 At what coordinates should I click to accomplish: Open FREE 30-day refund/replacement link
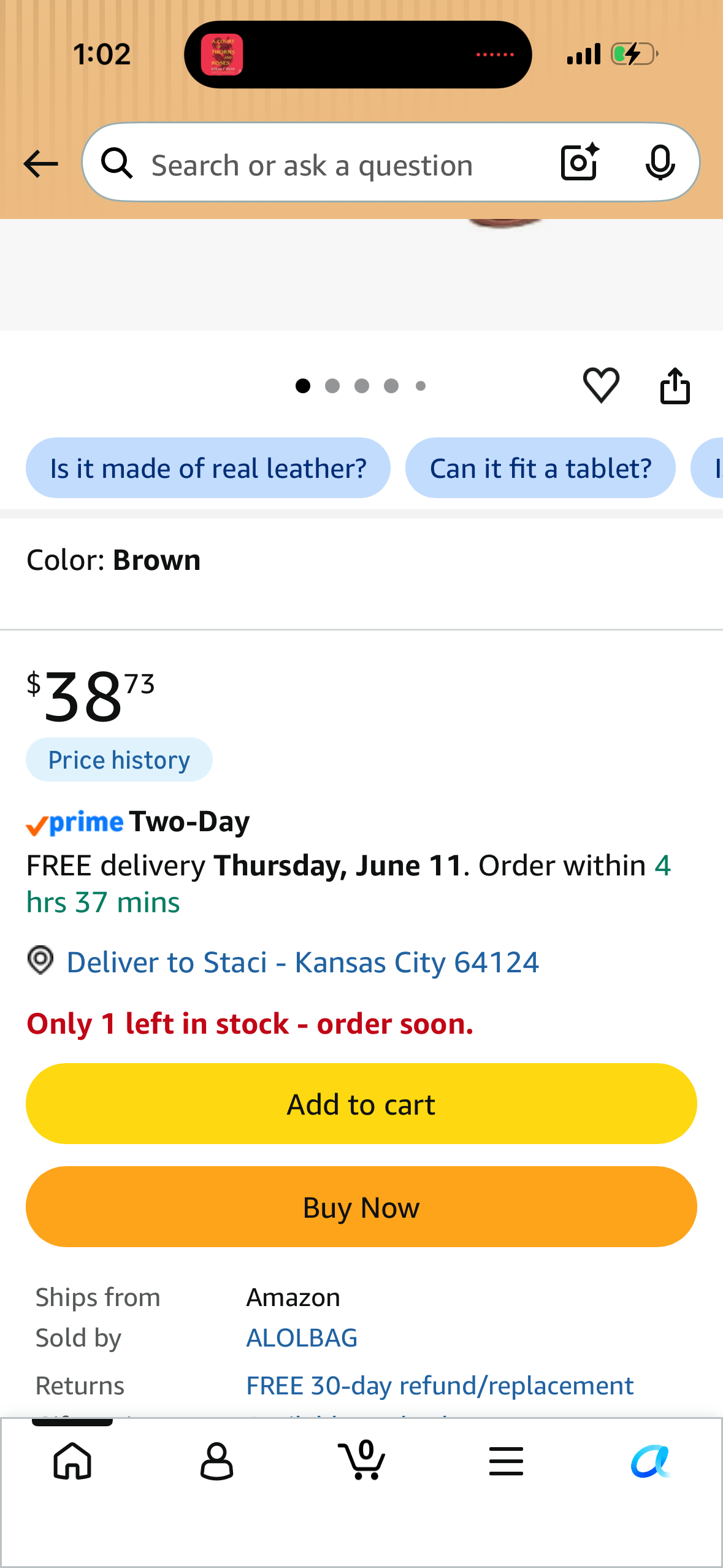[x=440, y=1386]
